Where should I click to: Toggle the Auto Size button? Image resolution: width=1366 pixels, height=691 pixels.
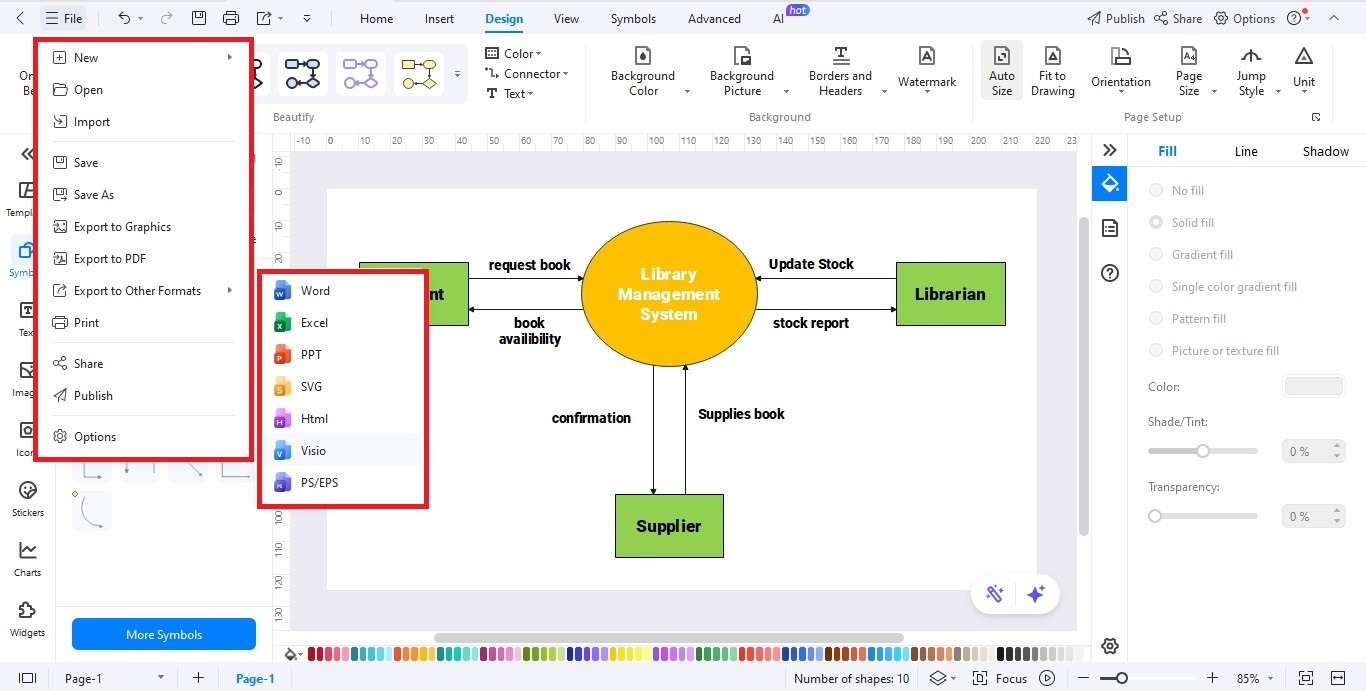coord(1001,70)
